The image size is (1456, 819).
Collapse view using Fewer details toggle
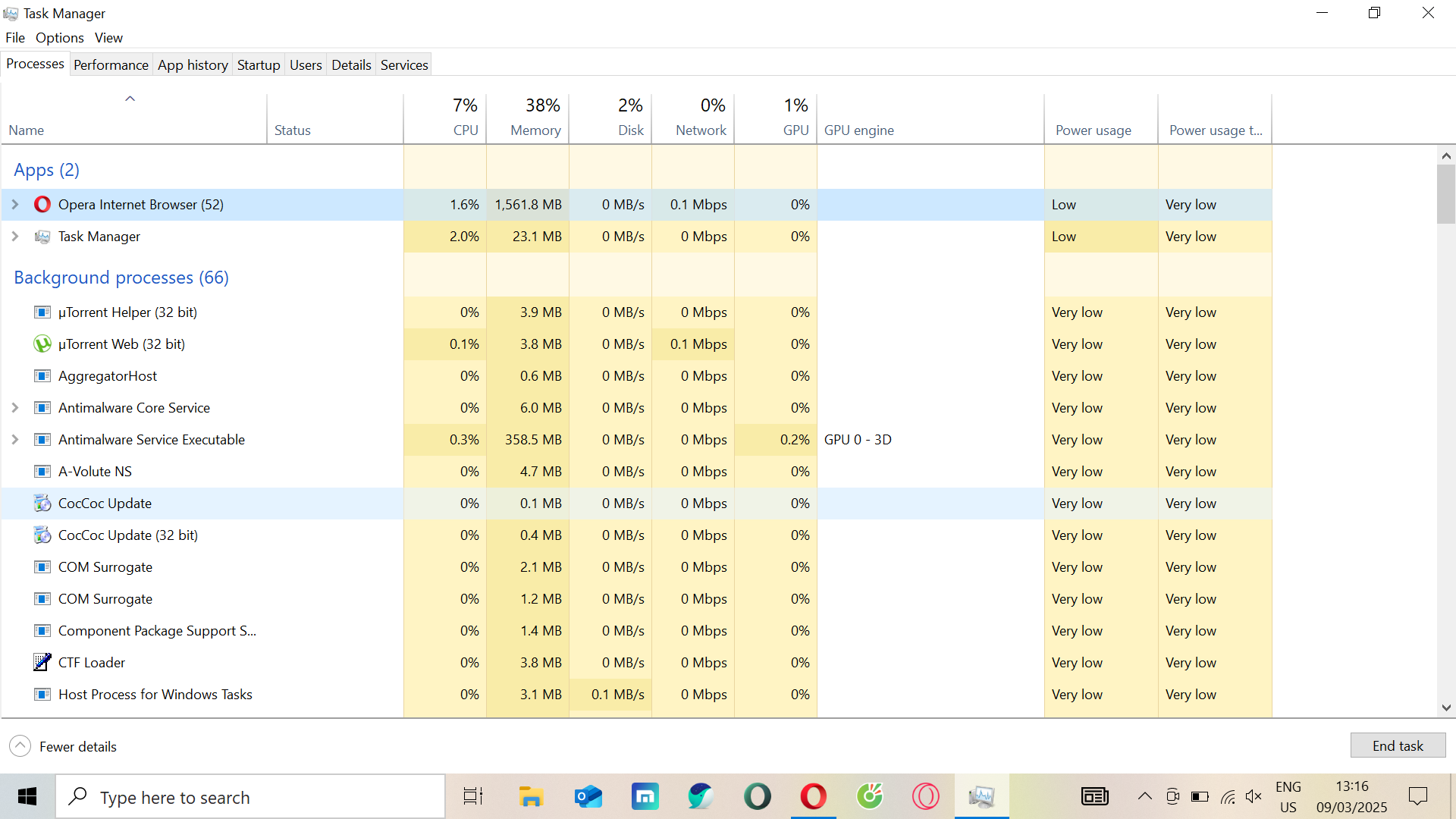point(20,746)
